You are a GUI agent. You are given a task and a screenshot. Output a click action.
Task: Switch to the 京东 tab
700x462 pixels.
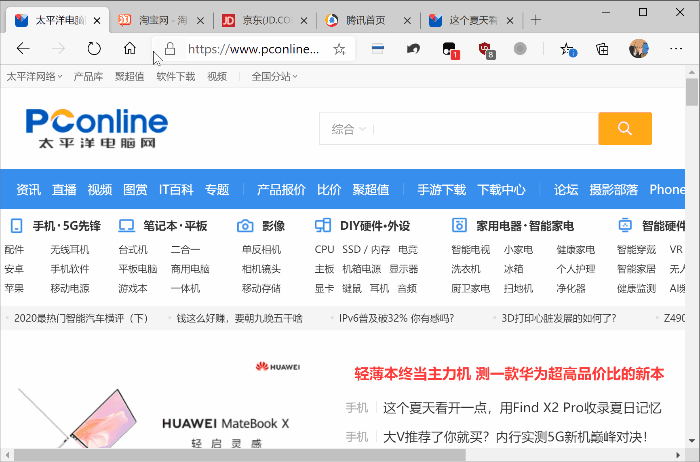coord(265,20)
